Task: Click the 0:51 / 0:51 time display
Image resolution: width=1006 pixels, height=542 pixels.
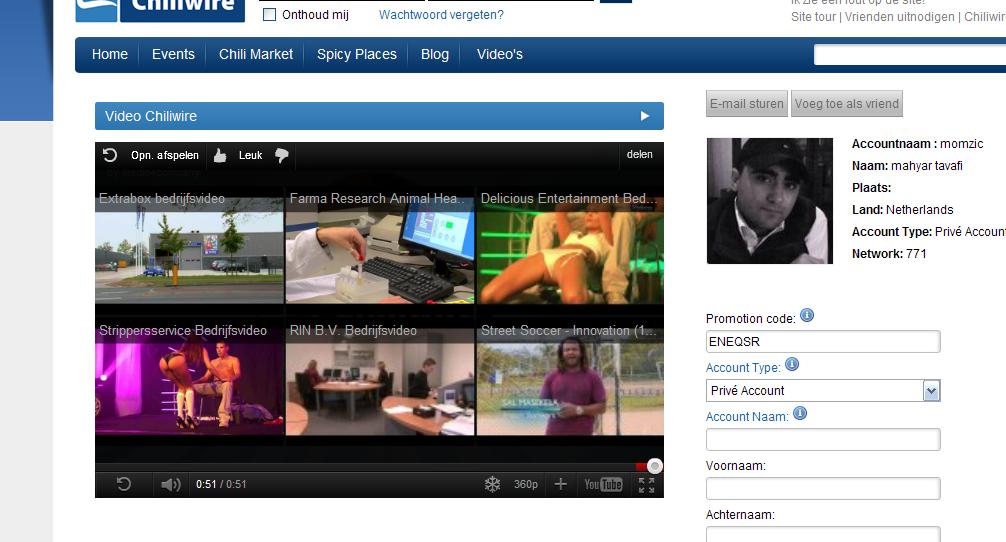Action: (221, 484)
